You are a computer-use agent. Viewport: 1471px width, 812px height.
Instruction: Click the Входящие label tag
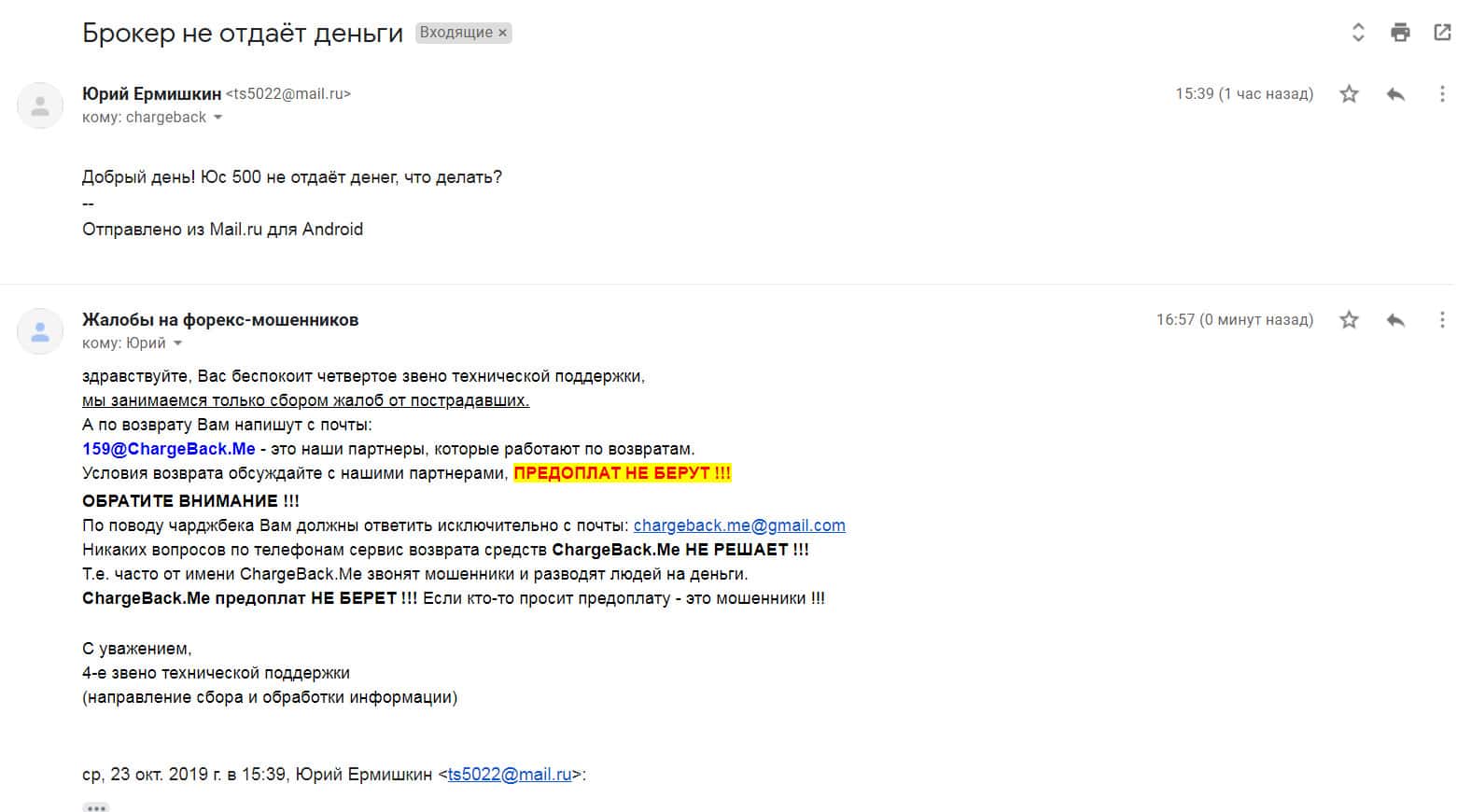coord(455,33)
